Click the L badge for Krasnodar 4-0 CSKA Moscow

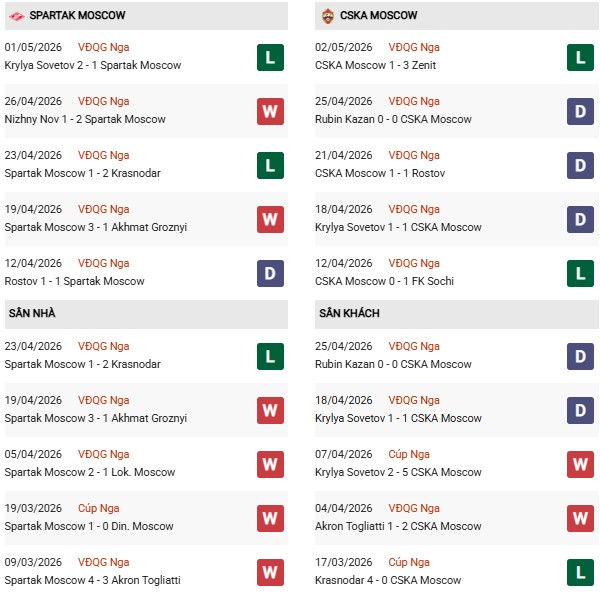(580, 573)
